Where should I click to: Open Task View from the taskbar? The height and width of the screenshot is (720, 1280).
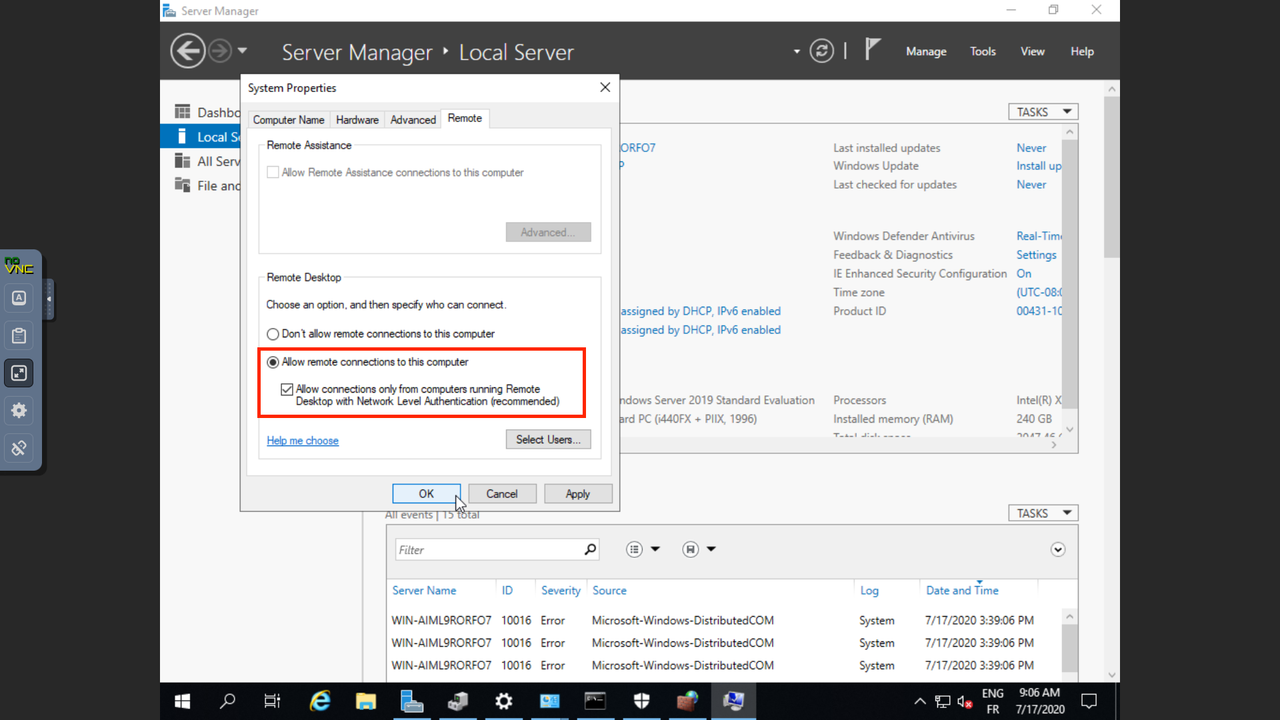coord(272,701)
